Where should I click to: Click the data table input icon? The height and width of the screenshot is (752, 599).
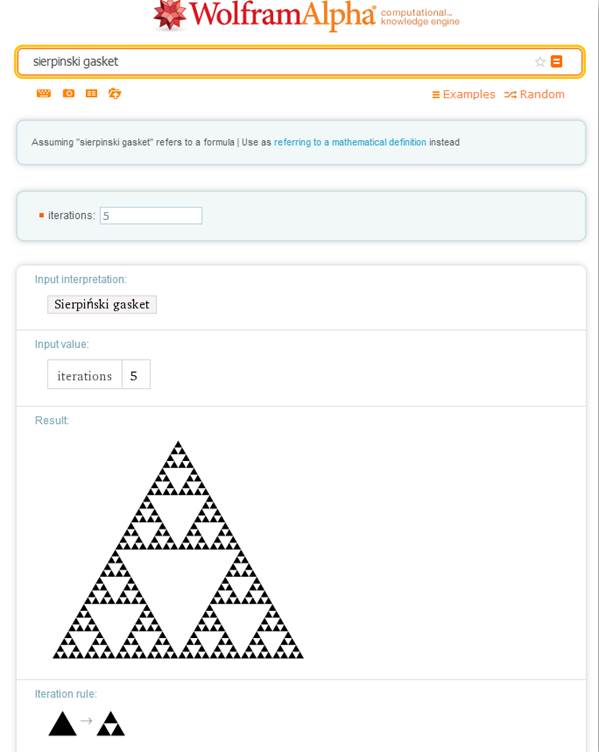tap(92, 93)
